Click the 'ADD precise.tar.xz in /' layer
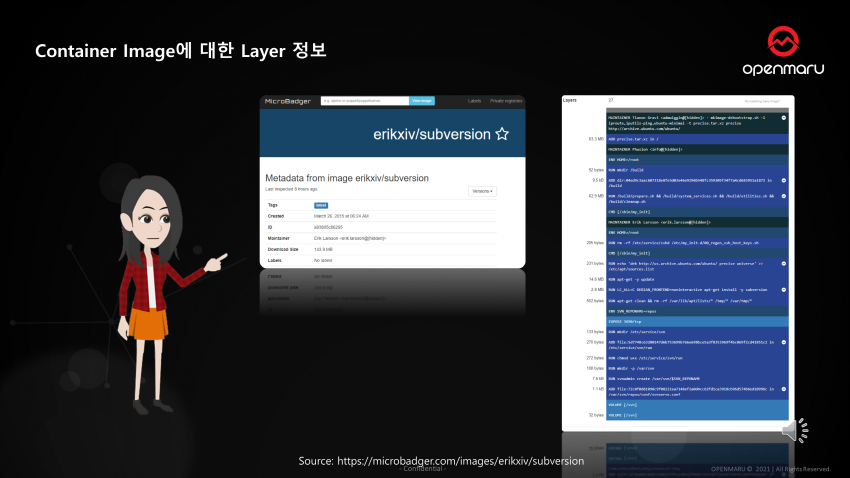Viewport: 850px width, 478px height. click(697, 139)
